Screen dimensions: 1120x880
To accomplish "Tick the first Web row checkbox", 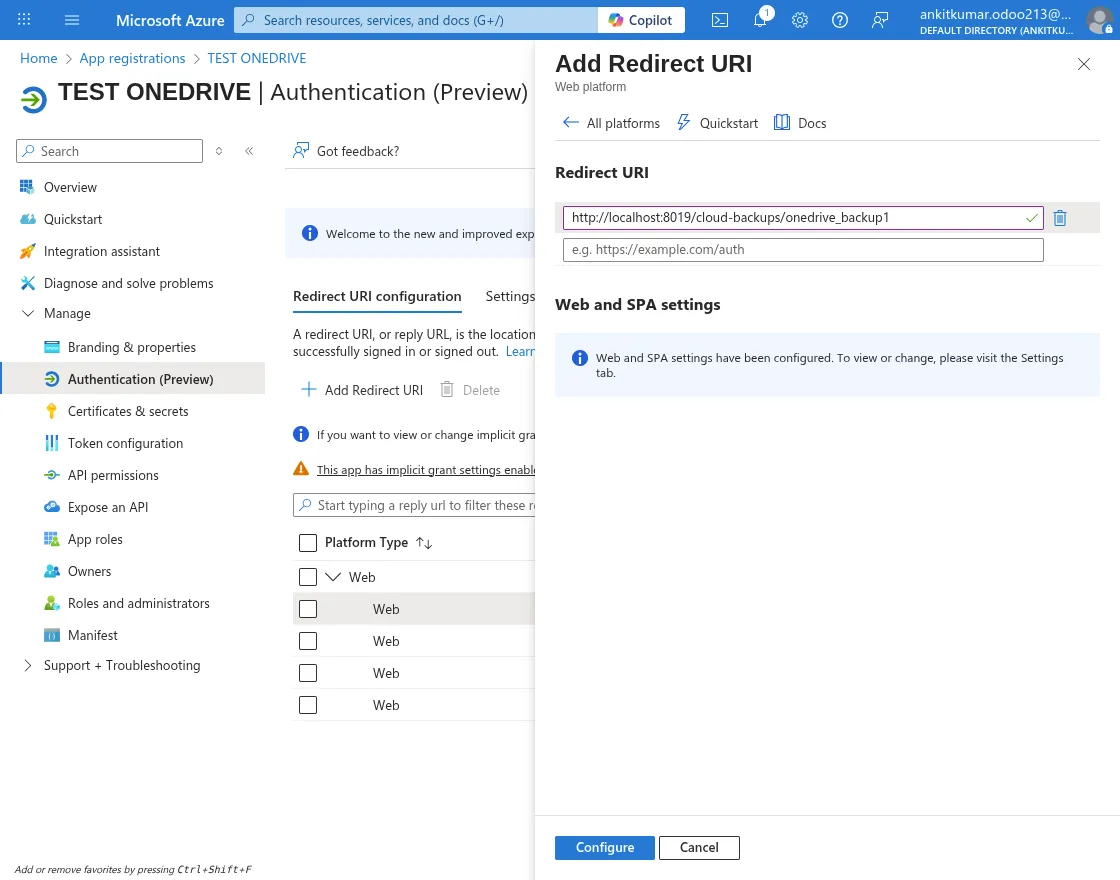I will pos(308,609).
